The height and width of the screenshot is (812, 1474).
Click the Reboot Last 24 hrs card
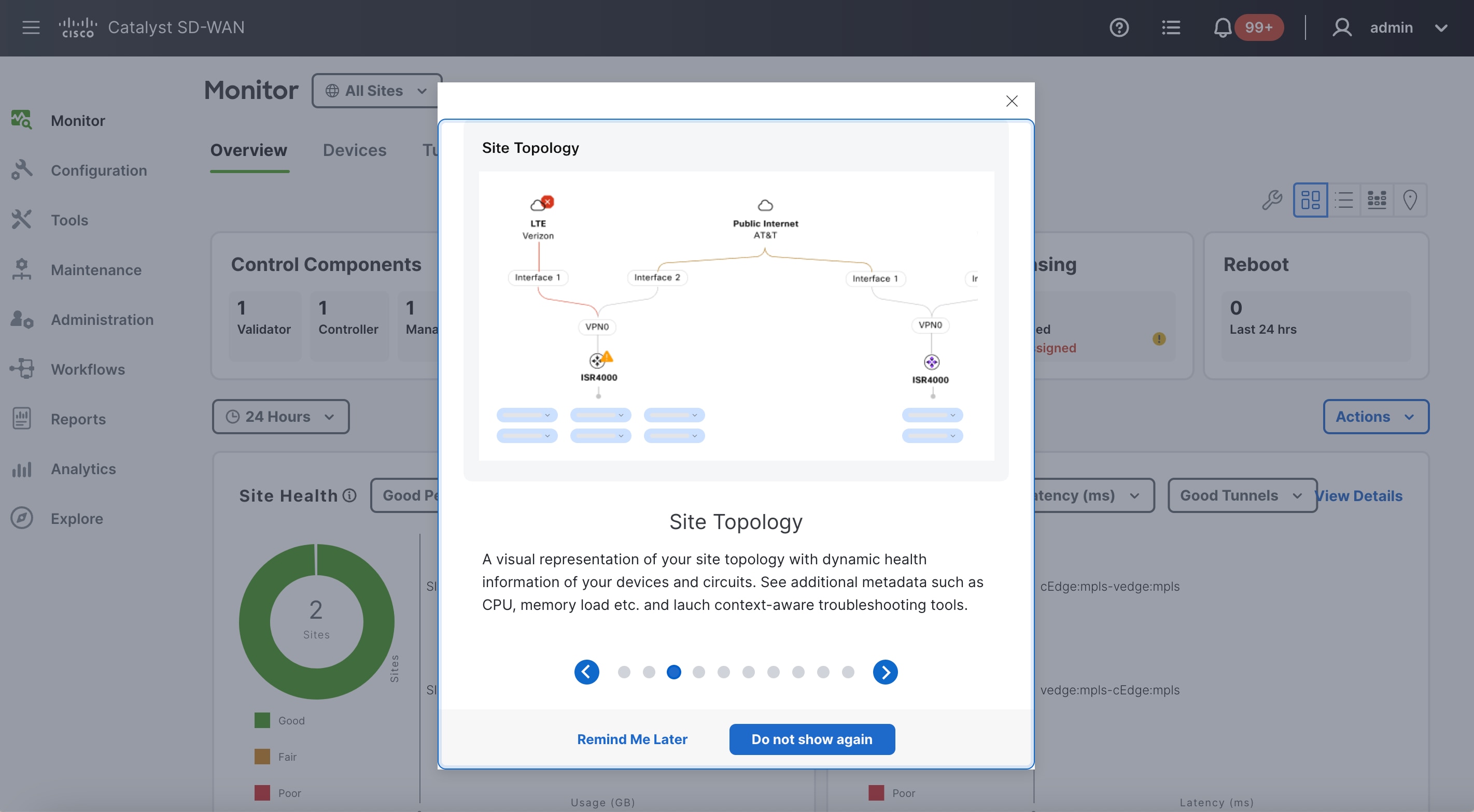coord(1316,326)
